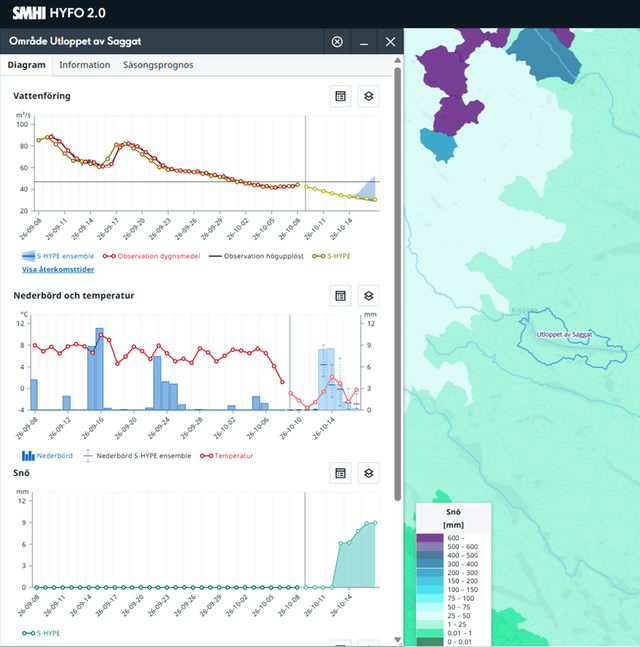The image size is (640, 647).
Task: Click the 1 - 25 legend swatch
Action: click(430, 624)
